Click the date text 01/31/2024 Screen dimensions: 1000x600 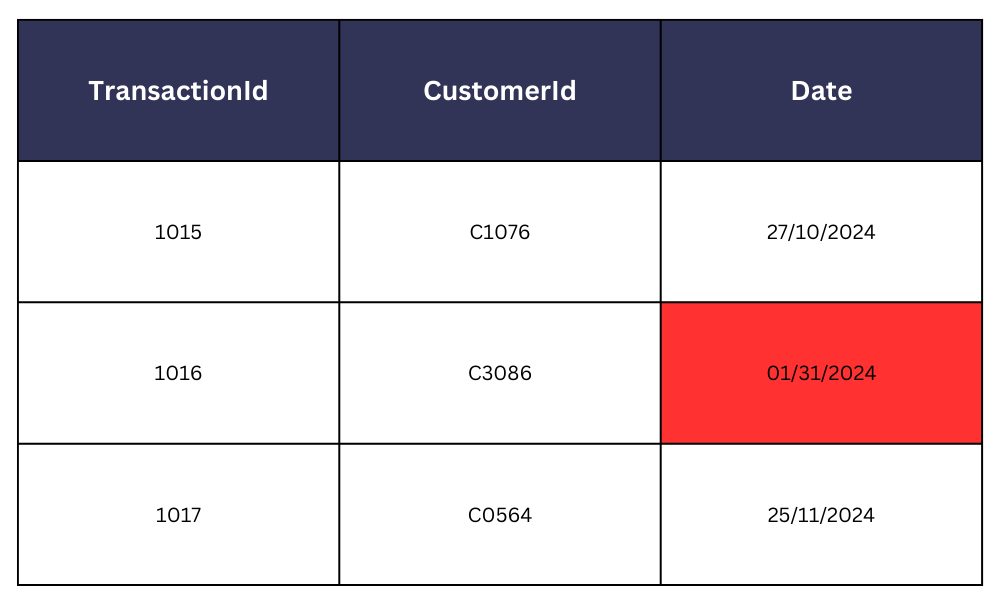coord(821,373)
